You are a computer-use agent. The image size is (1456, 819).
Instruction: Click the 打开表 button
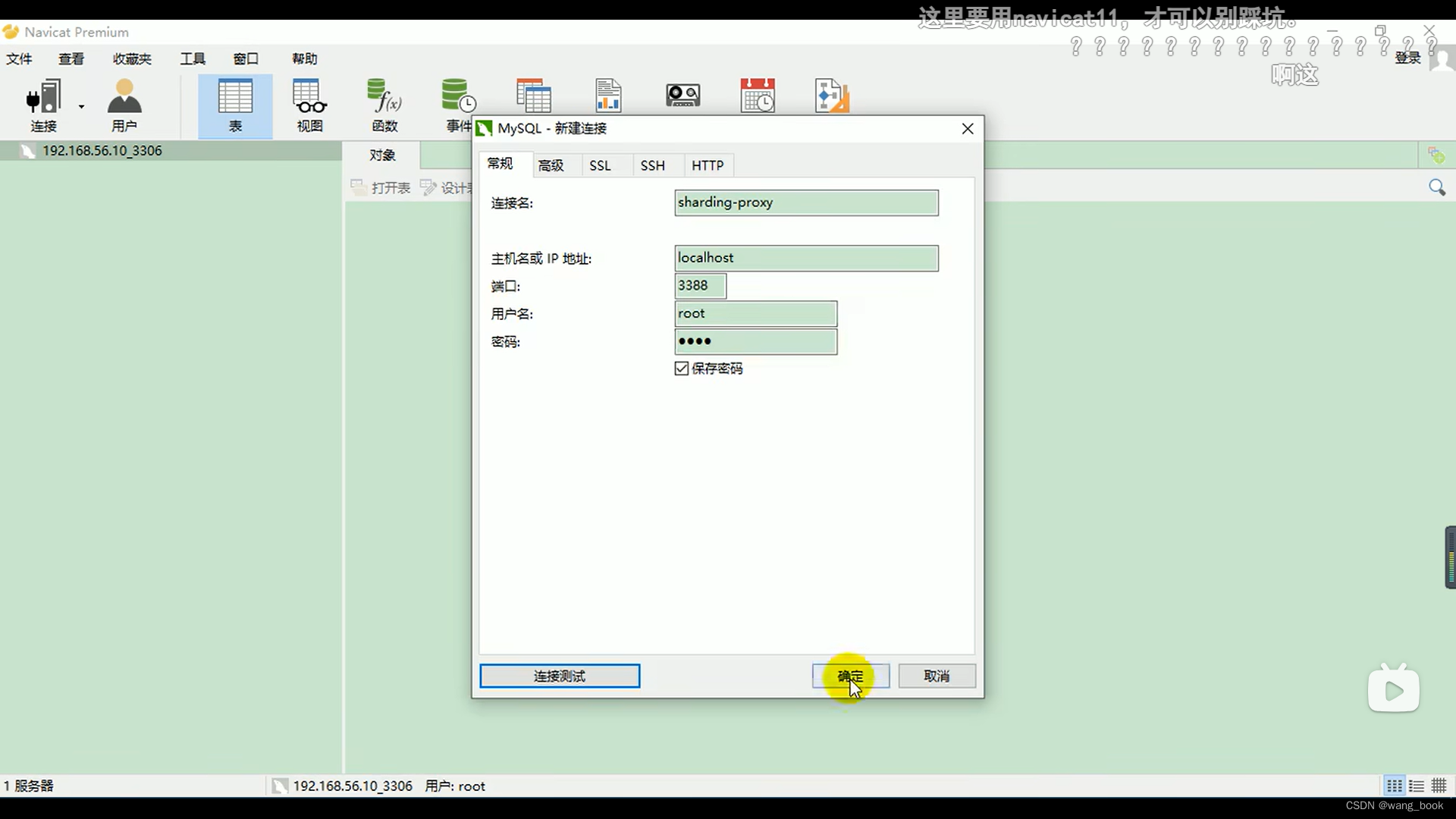click(381, 187)
